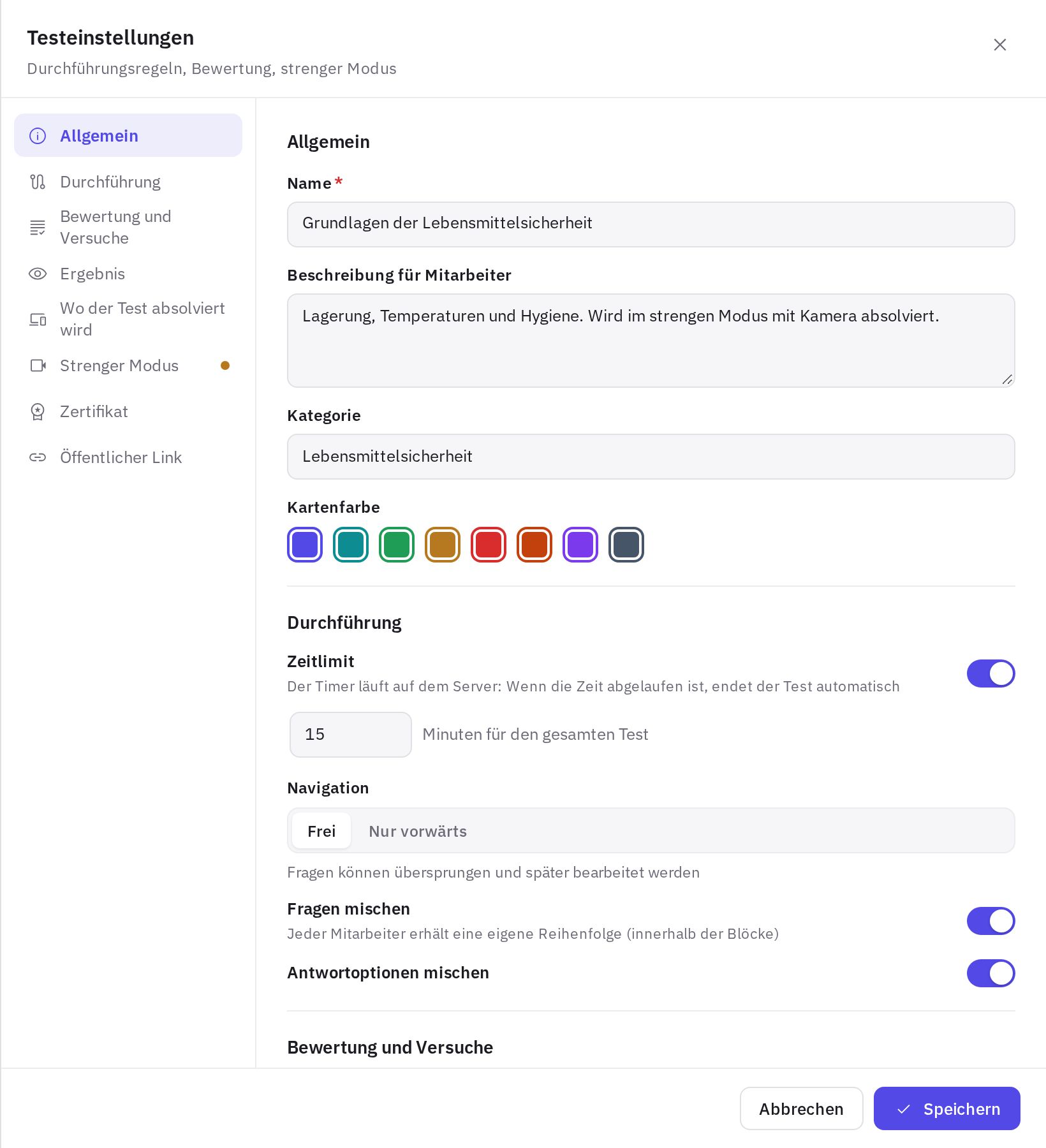The image size is (1046, 1148).
Task: Click the camera icon beside Strenger Modus
Action: (38, 365)
